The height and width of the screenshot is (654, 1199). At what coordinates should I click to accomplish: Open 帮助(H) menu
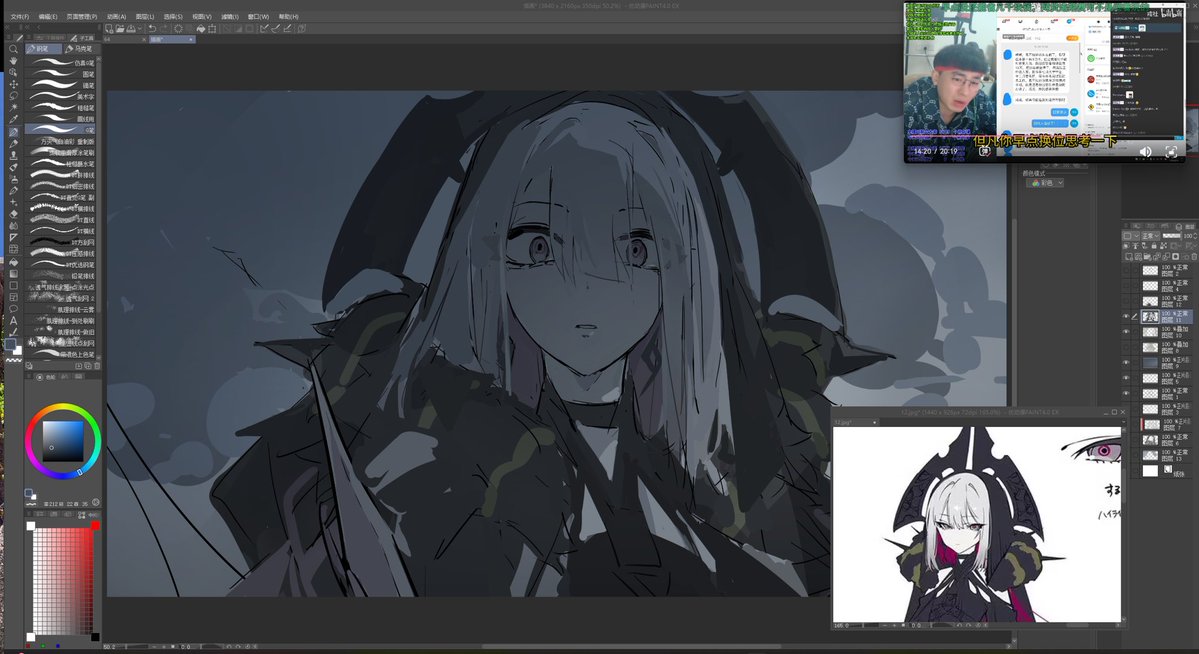tap(288, 16)
